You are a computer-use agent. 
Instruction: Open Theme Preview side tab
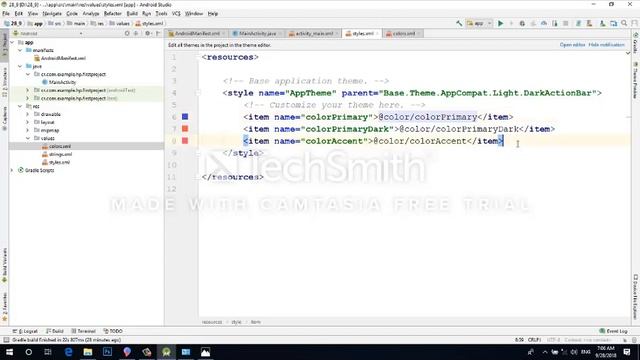(x=636, y=80)
